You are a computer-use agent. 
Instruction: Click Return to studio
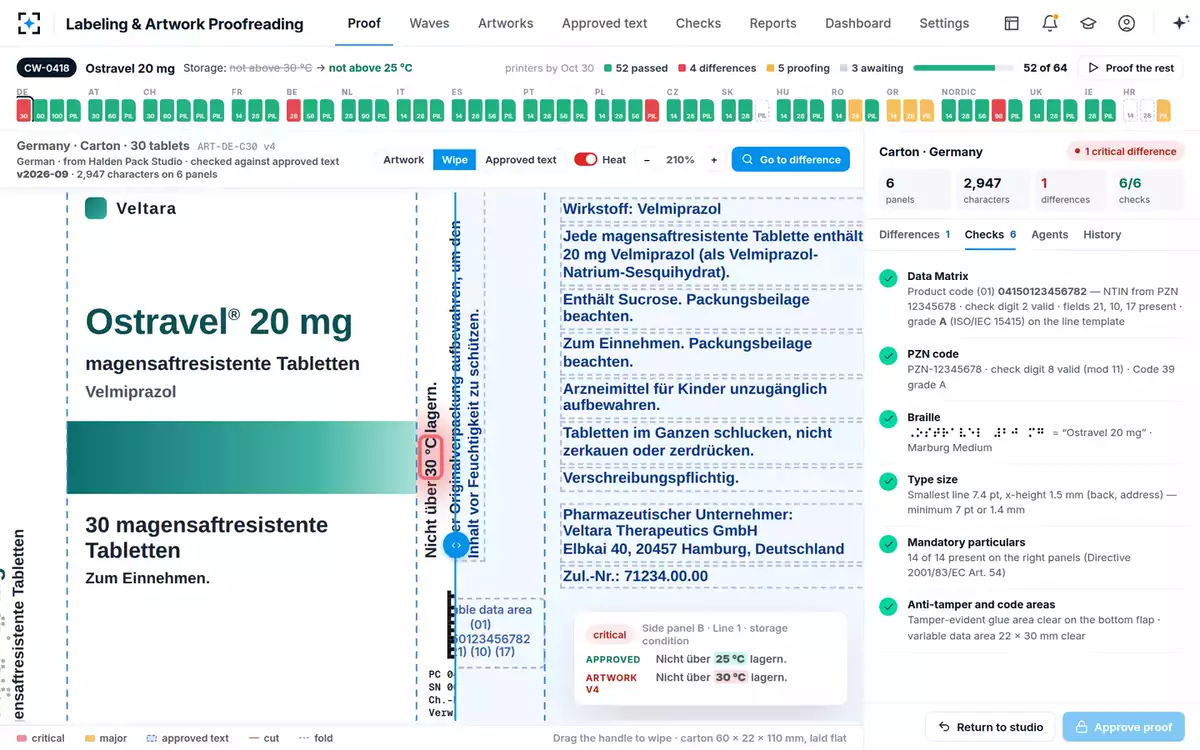coord(991,727)
